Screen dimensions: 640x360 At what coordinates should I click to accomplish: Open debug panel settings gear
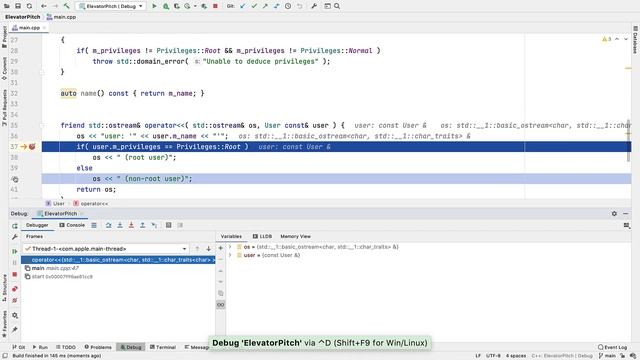pyautogui.click(x=614, y=213)
